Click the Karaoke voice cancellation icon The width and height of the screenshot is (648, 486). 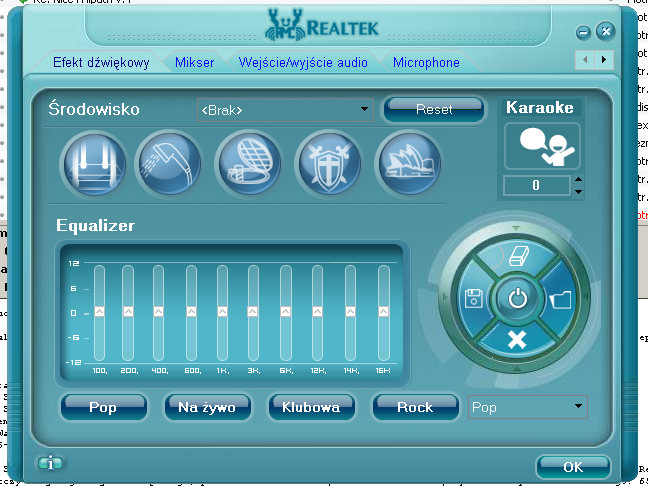(541, 146)
